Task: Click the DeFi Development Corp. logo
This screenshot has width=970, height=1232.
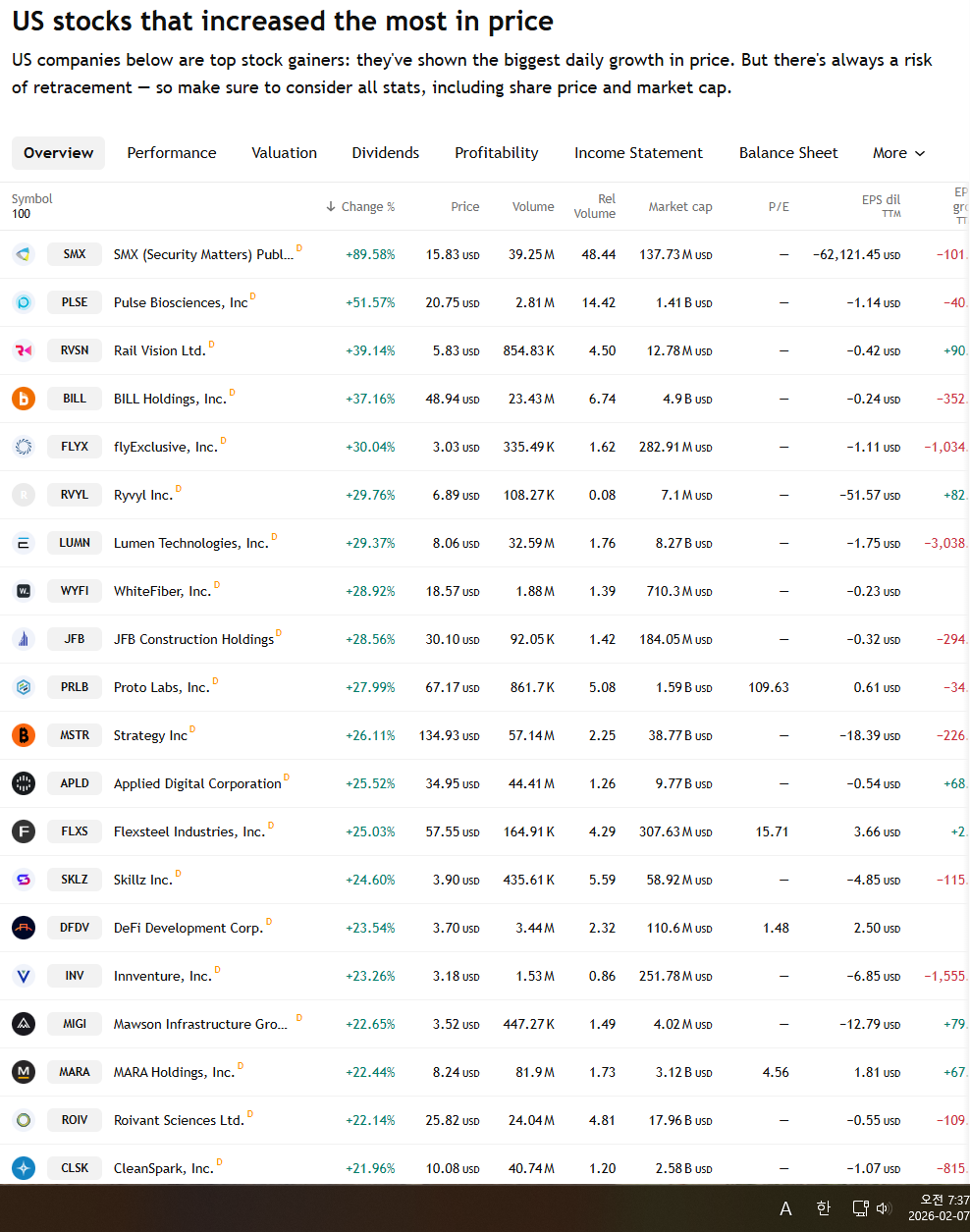Action: click(24, 928)
